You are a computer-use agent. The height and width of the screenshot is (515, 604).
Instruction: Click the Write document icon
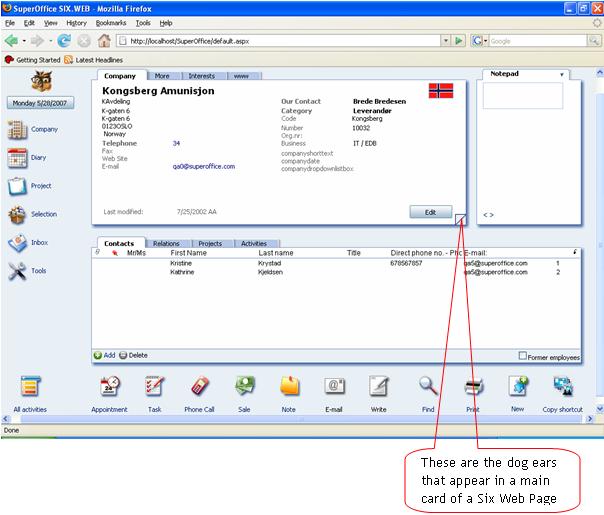[x=379, y=386]
